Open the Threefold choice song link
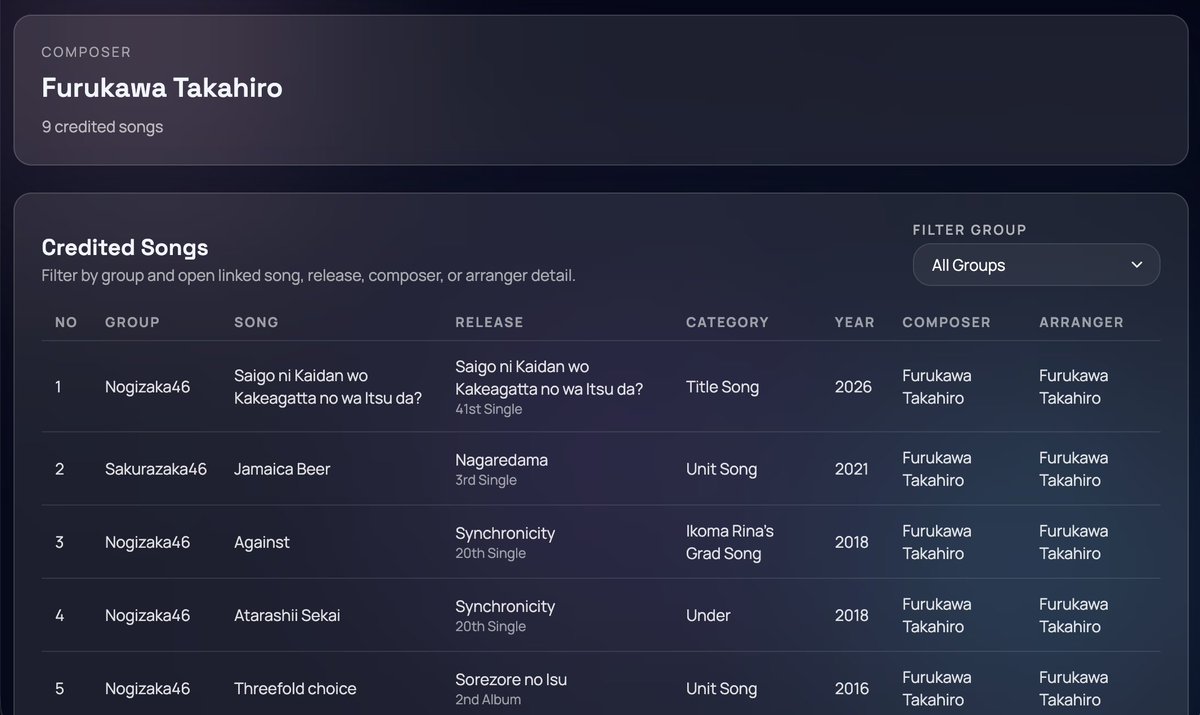1200x715 pixels. click(x=295, y=688)
